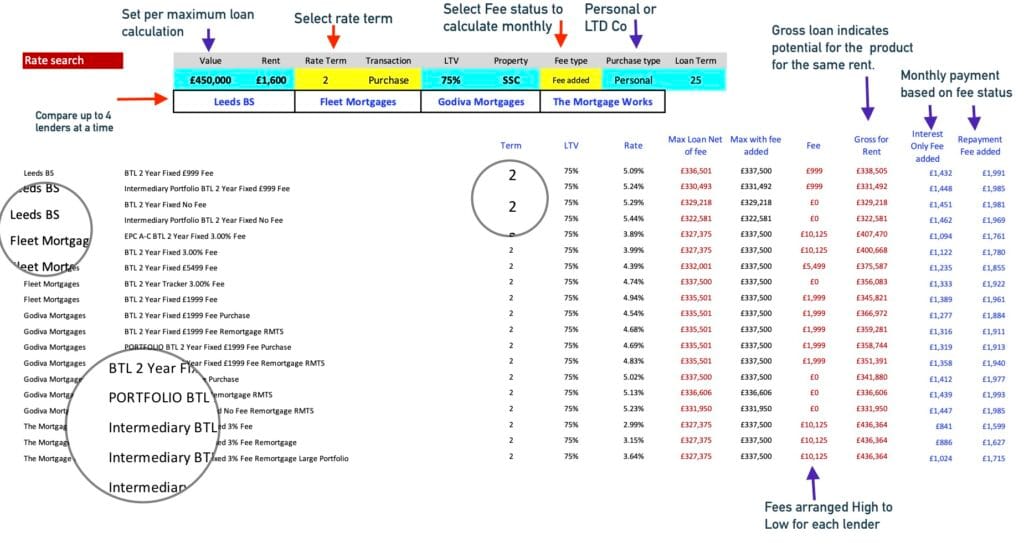The image size is (1024, 557).
Task: Click the £407,470 gross for rent cell
Action: pyautogui.click(x=872, y=234)
